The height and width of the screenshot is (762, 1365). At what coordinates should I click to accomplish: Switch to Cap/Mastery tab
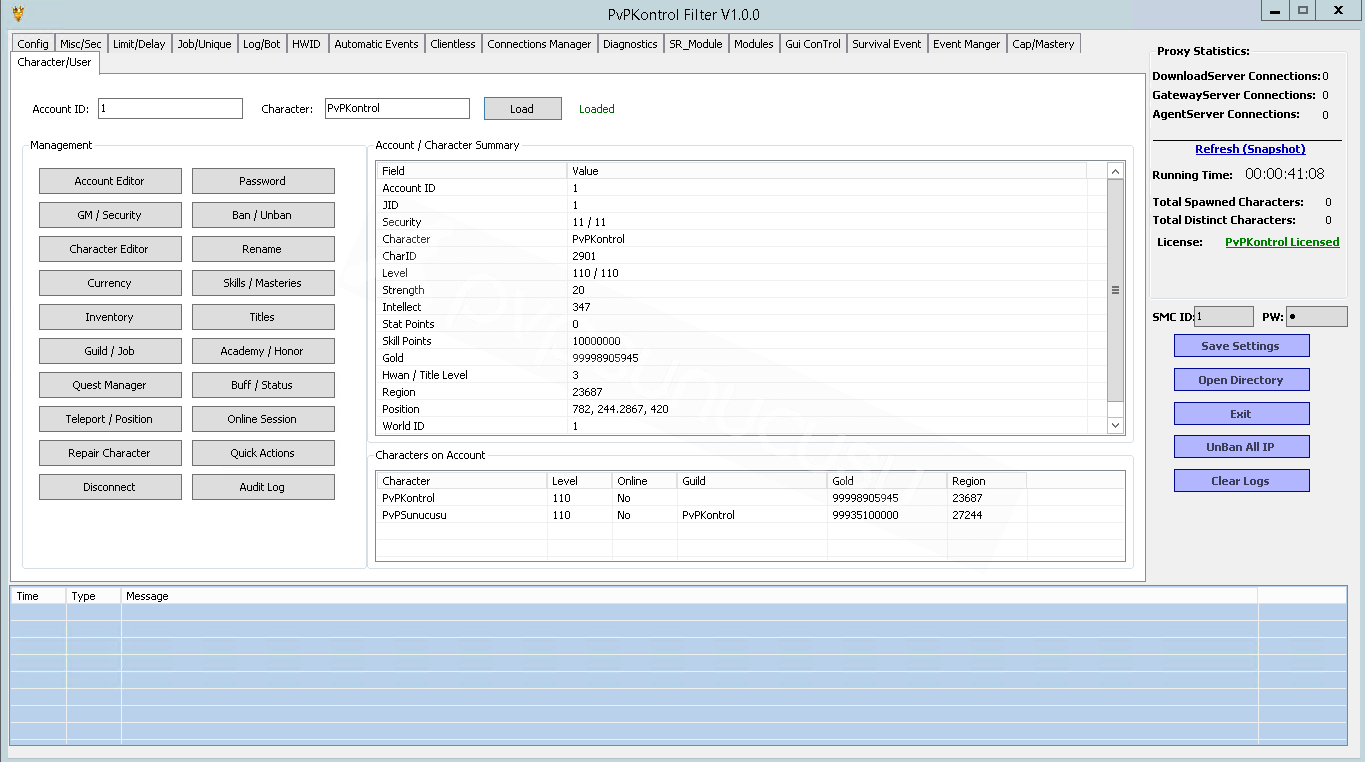pyautogui.click(x=1043, y=44)
